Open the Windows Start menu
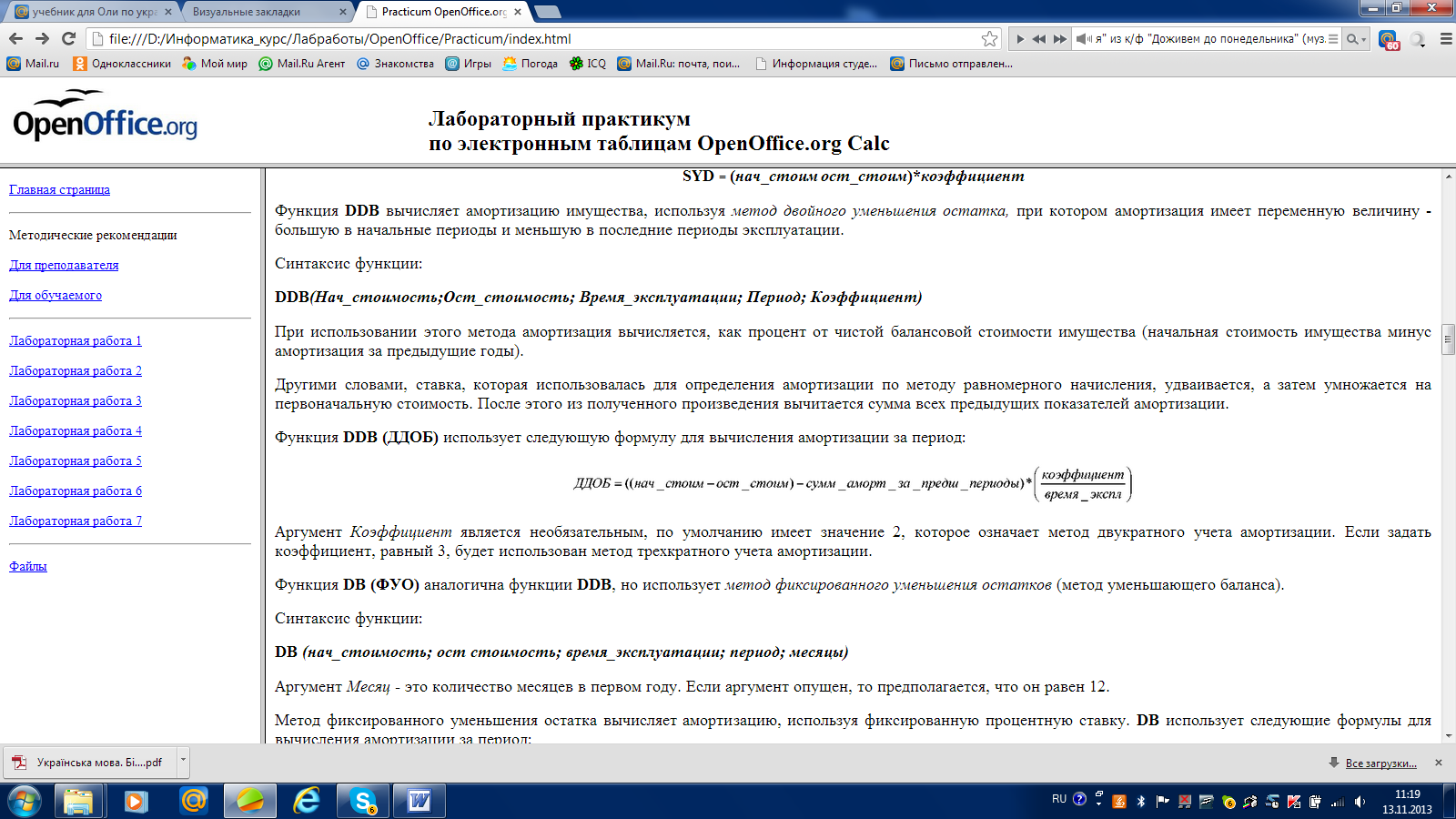This screenshot has height=819, width=1456. (25, 801)
